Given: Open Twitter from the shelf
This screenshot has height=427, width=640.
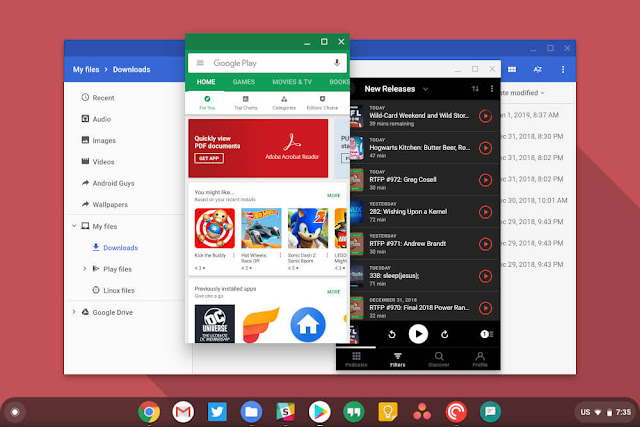Looking at the screenshot, I should [x=217, y=411].
